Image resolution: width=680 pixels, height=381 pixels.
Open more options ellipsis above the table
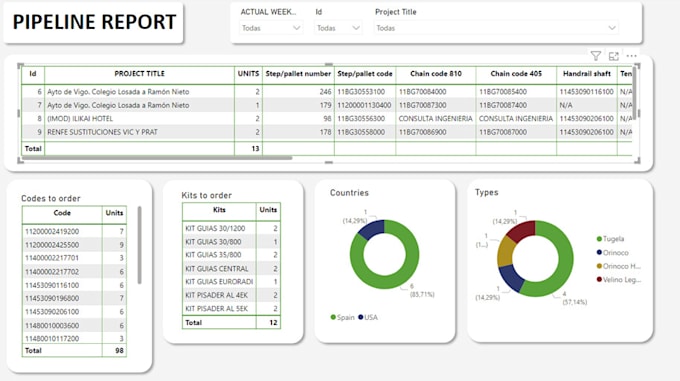(x=631, y=56)
